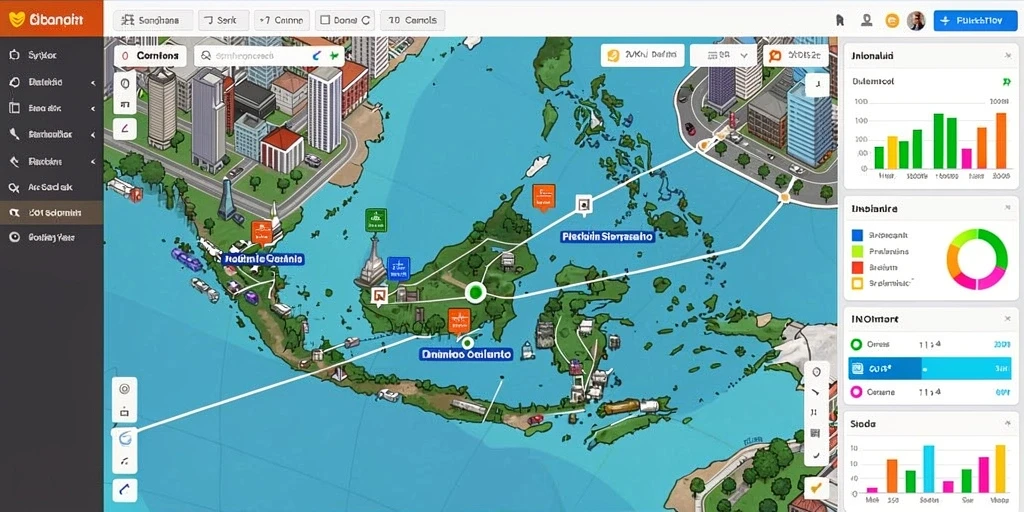Select the orange map marker on central island
Viewport: 1024px width, 512px height.
pos(459,320)
